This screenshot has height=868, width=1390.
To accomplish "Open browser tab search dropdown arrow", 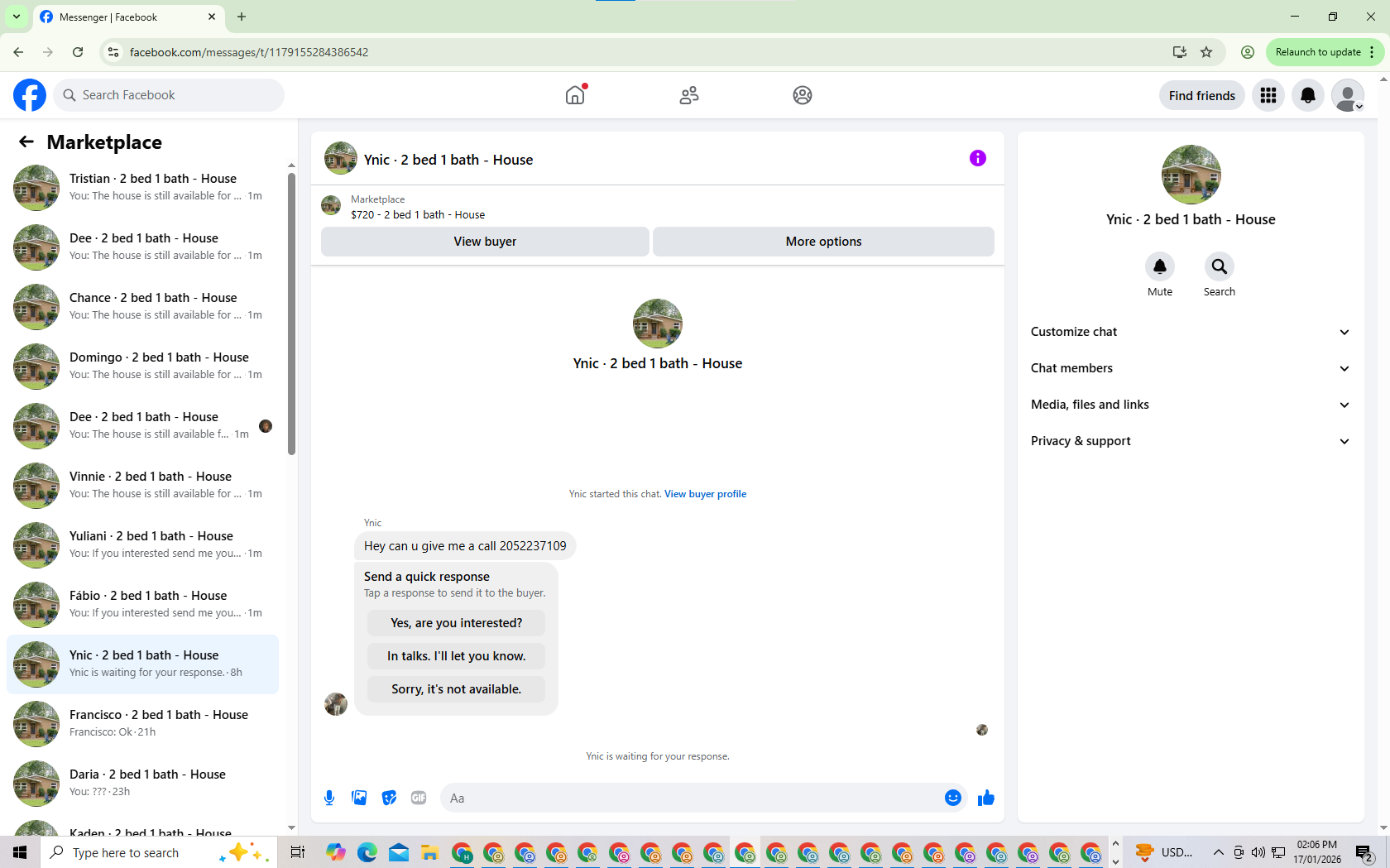I will click(16, 17).
